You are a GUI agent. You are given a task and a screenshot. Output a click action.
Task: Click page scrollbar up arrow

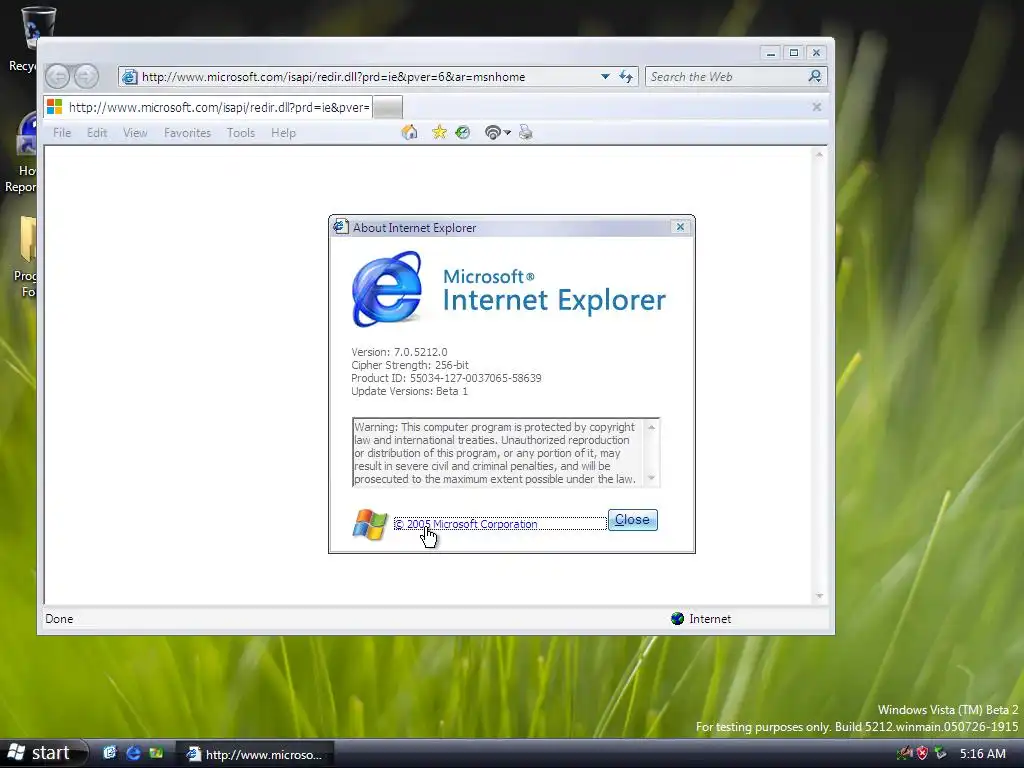click(820, 154)
